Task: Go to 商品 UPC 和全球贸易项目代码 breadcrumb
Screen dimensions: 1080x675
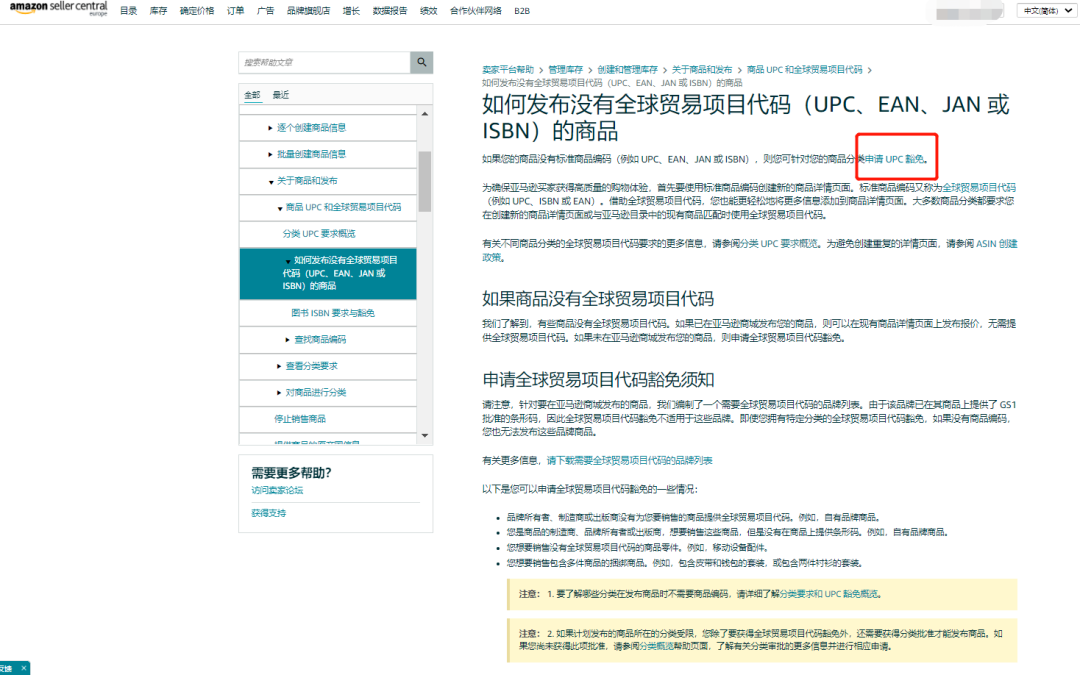Action: (x=804, y=70)
